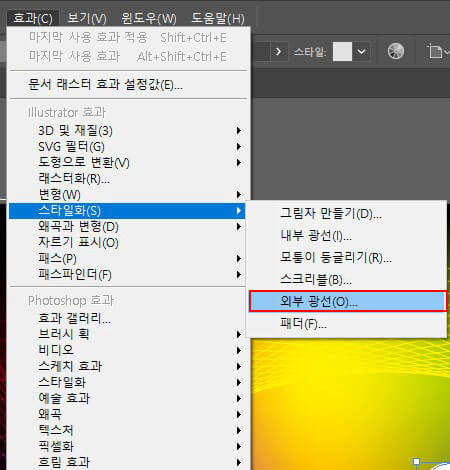Image resolution: width=450 pixels, height=470 pixels.
Task: Choose 자르기 표시(O) effect
Action: pos(128,243)
